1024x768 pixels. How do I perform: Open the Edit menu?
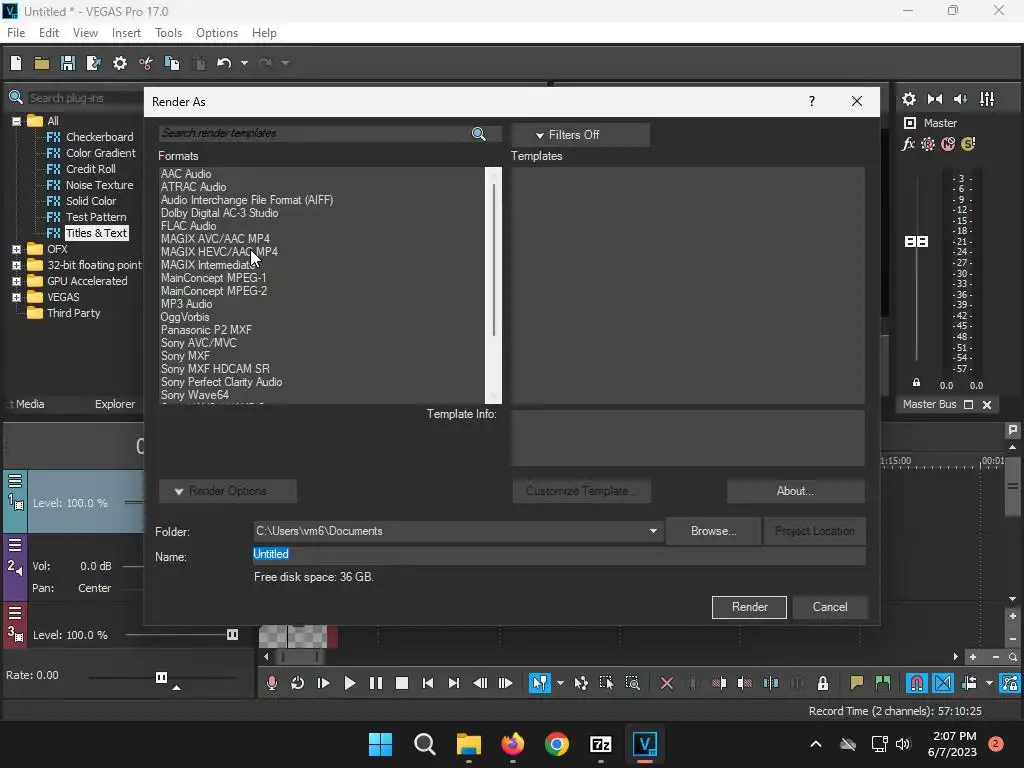point(49,33)
